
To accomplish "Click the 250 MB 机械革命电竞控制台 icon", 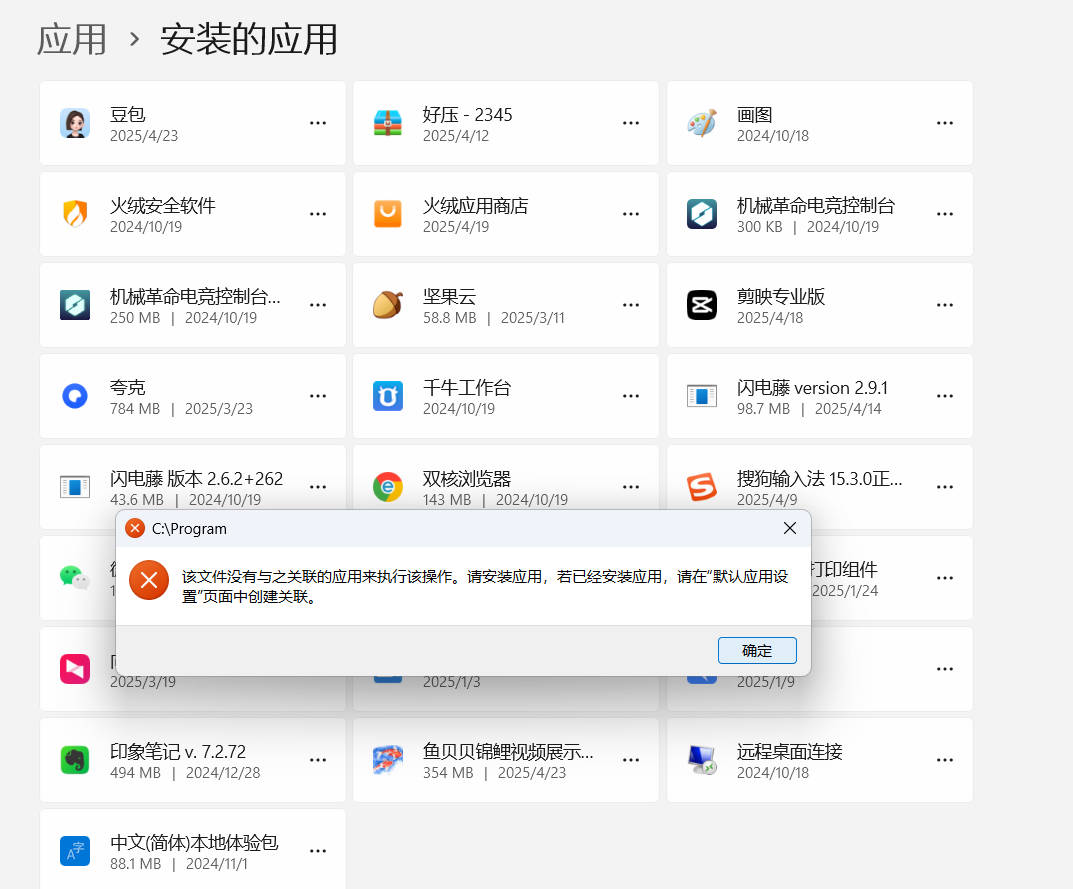I will (75, 305).
